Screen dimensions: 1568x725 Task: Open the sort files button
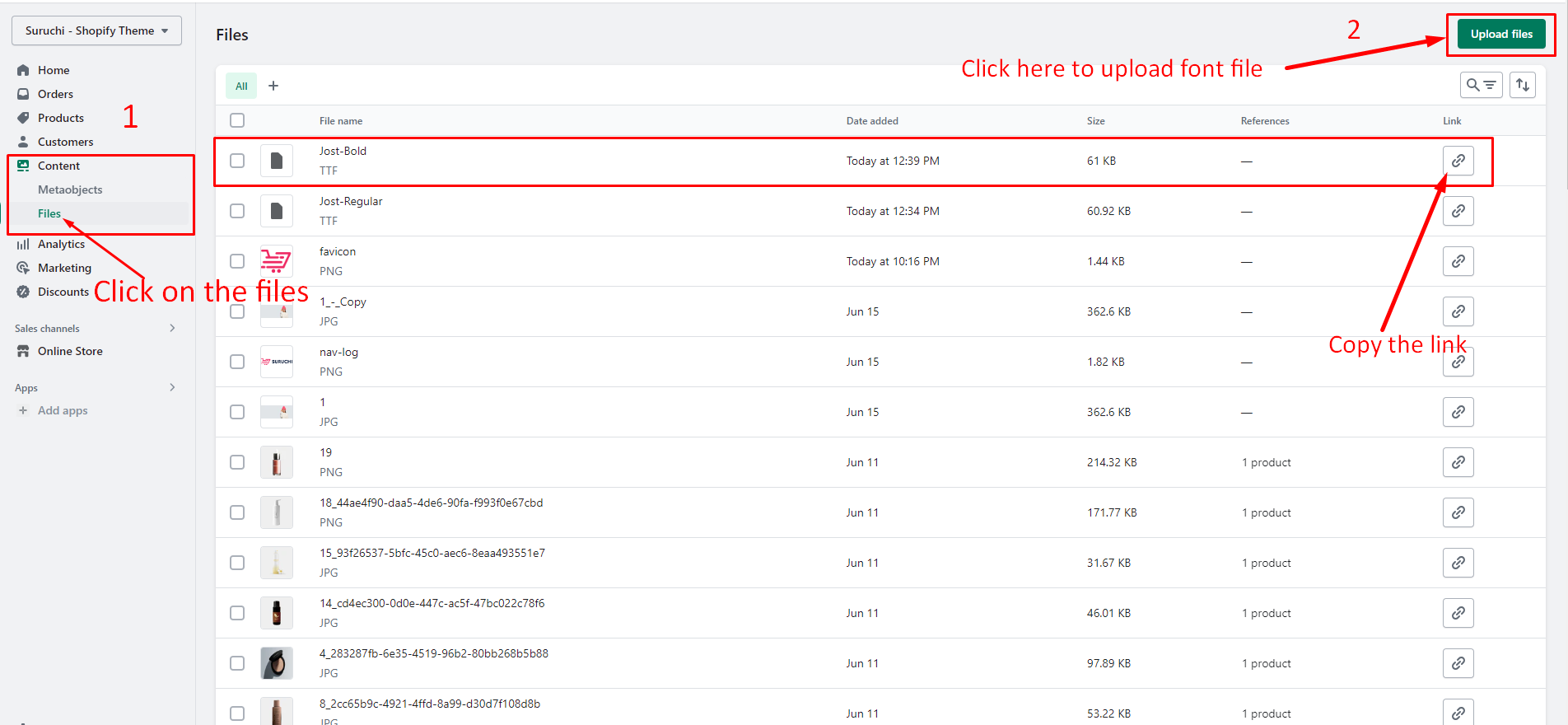(1522, 85)
